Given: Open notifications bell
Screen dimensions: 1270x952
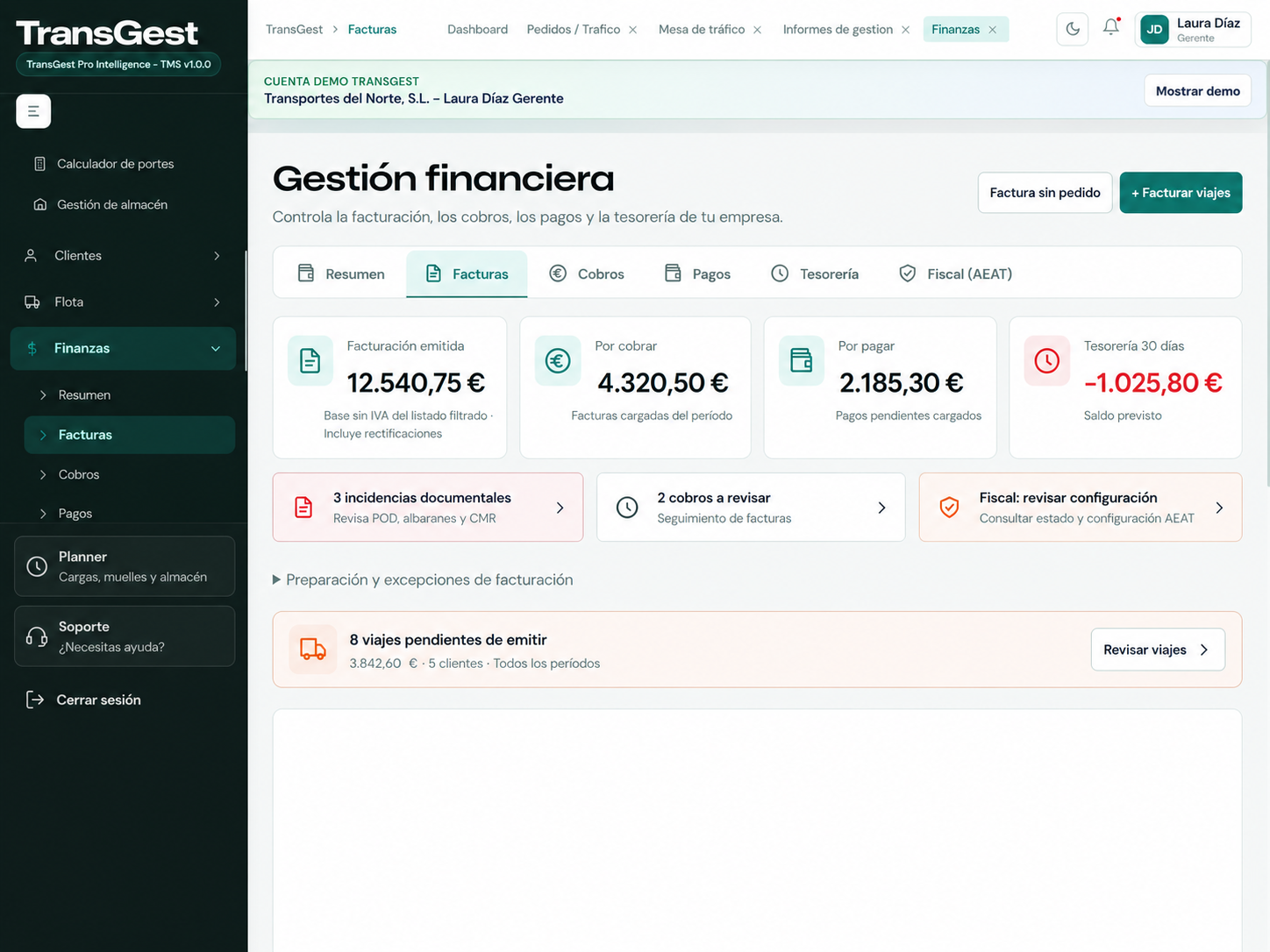Looking at the screenshot, I should tap(1111, 27).
